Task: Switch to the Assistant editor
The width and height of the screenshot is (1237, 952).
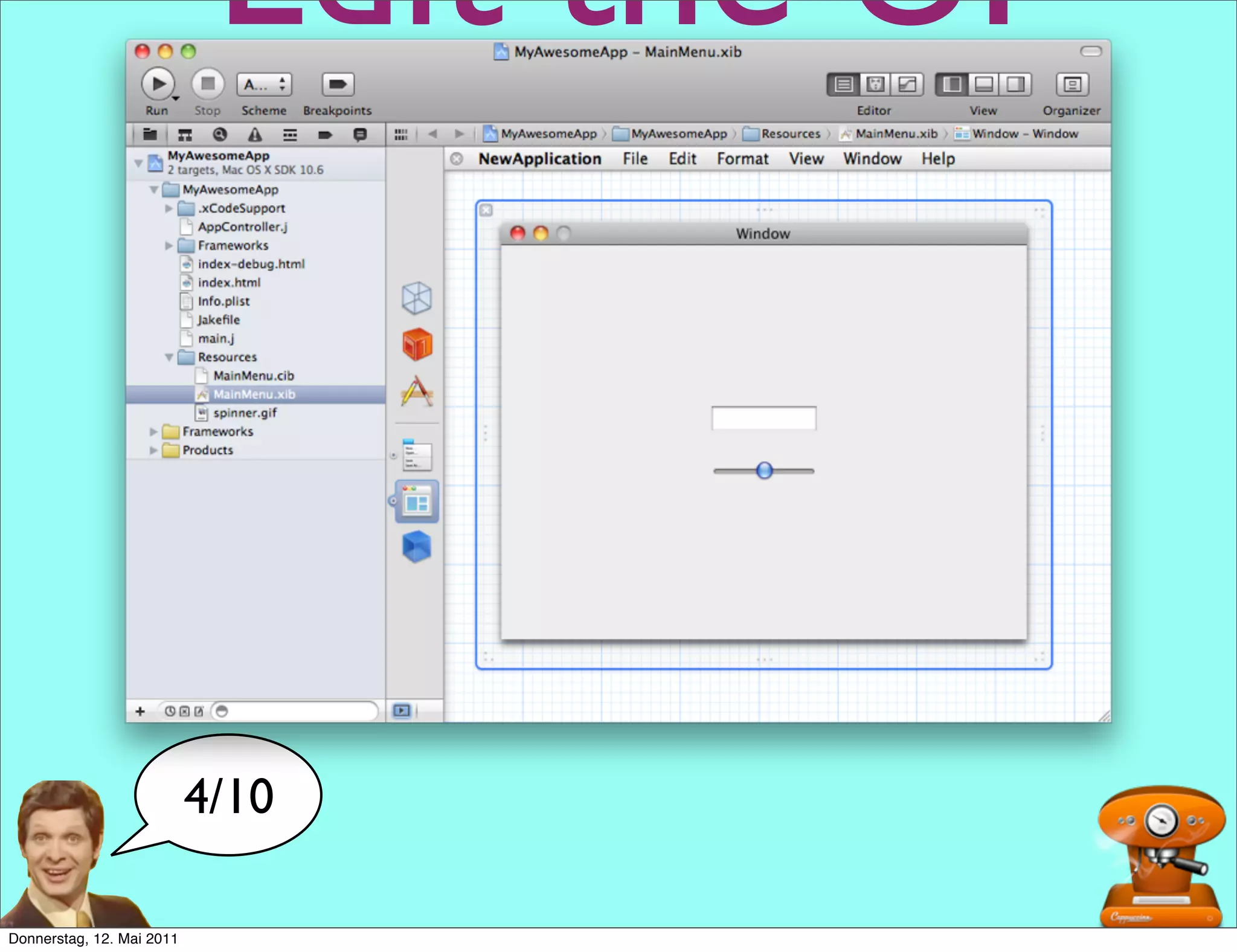Action: [875, 85]
